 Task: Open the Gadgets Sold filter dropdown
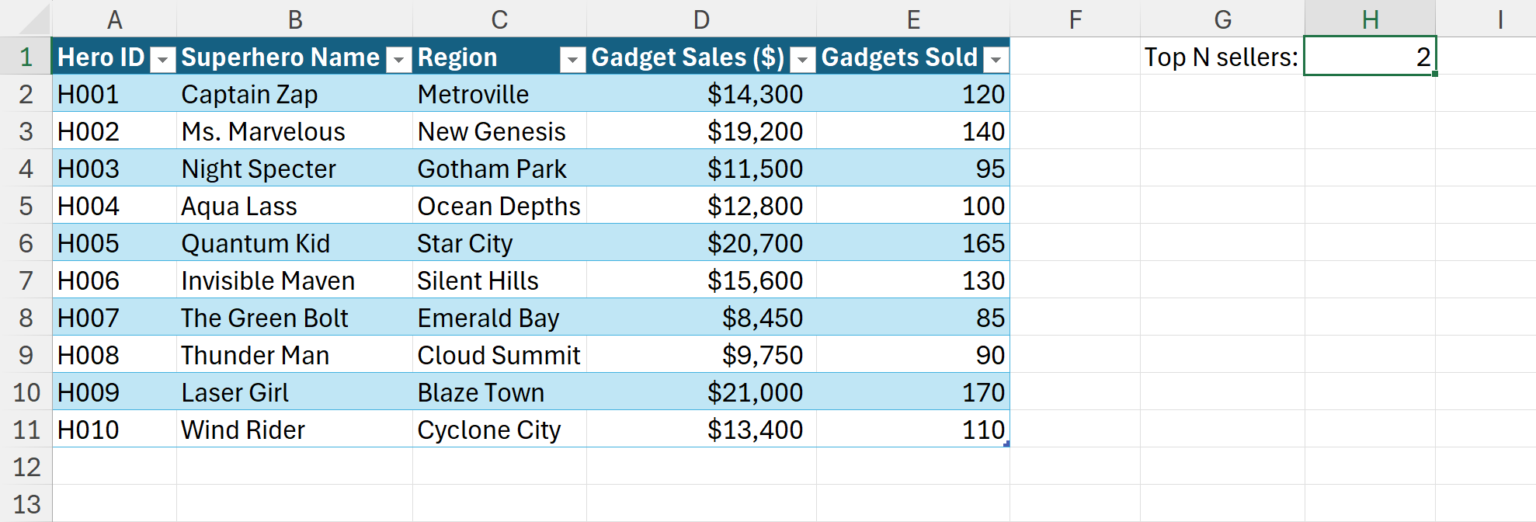[995, 60]
